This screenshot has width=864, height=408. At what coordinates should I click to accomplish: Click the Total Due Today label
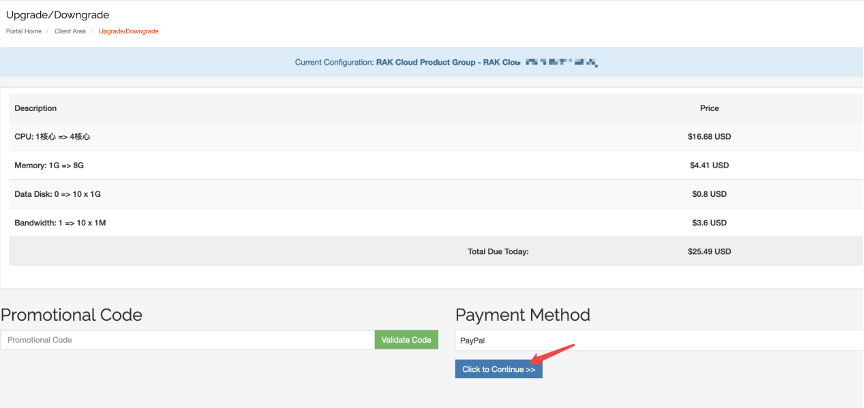498,251
